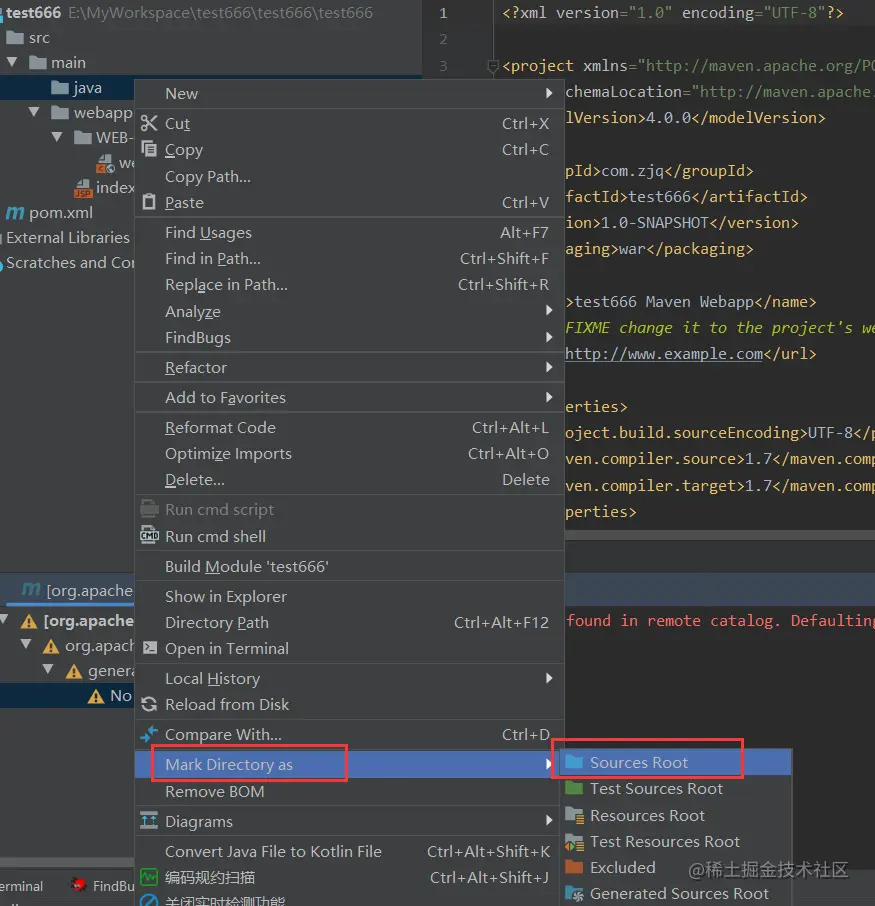
Task: Collapse the main folder in project tree
Action: [12, 62]
